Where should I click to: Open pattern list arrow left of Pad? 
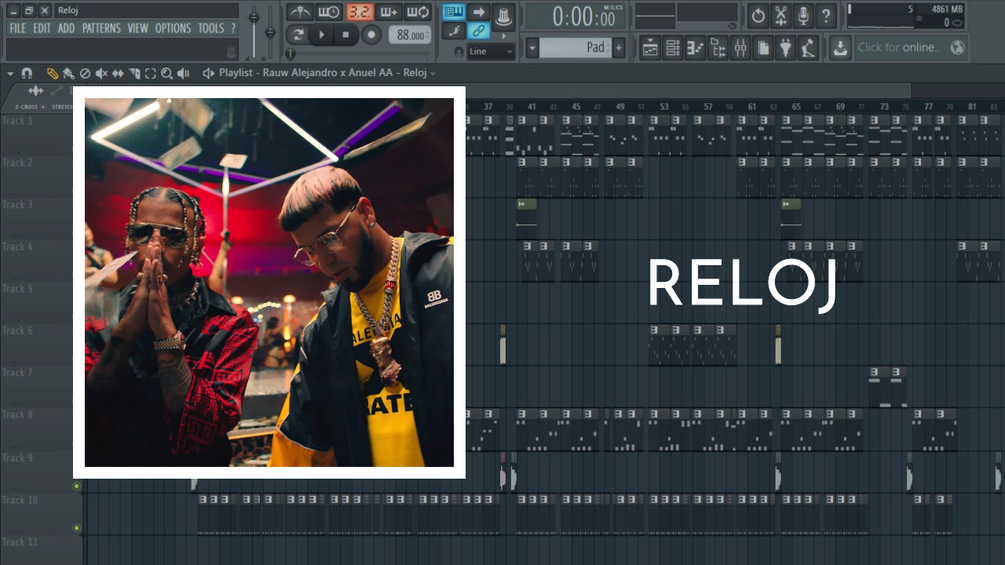pos(532,47)
